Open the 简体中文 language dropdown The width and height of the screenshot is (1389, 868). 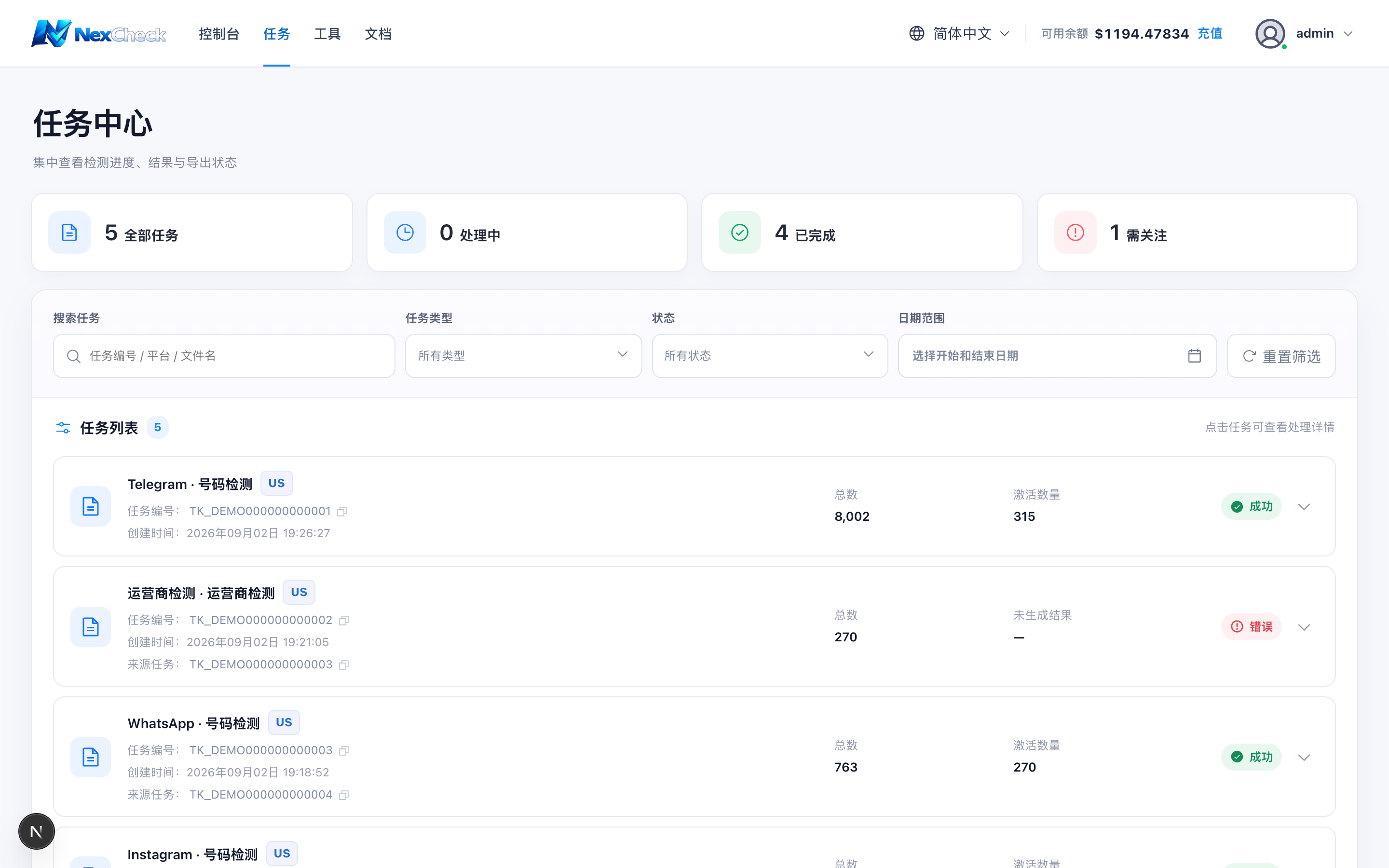click(x=960, y=33)
